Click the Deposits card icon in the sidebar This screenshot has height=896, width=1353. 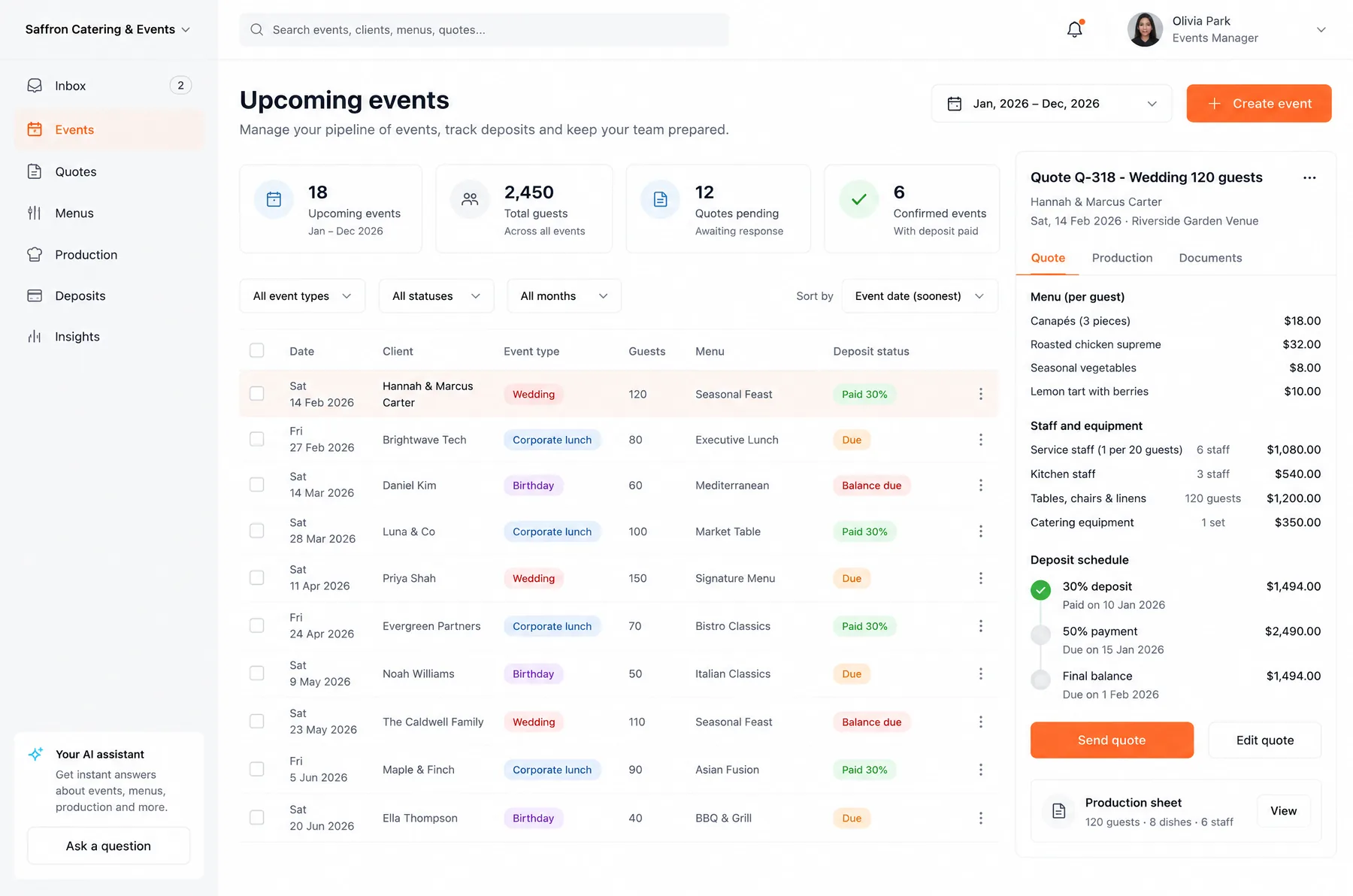coord(35,295)
